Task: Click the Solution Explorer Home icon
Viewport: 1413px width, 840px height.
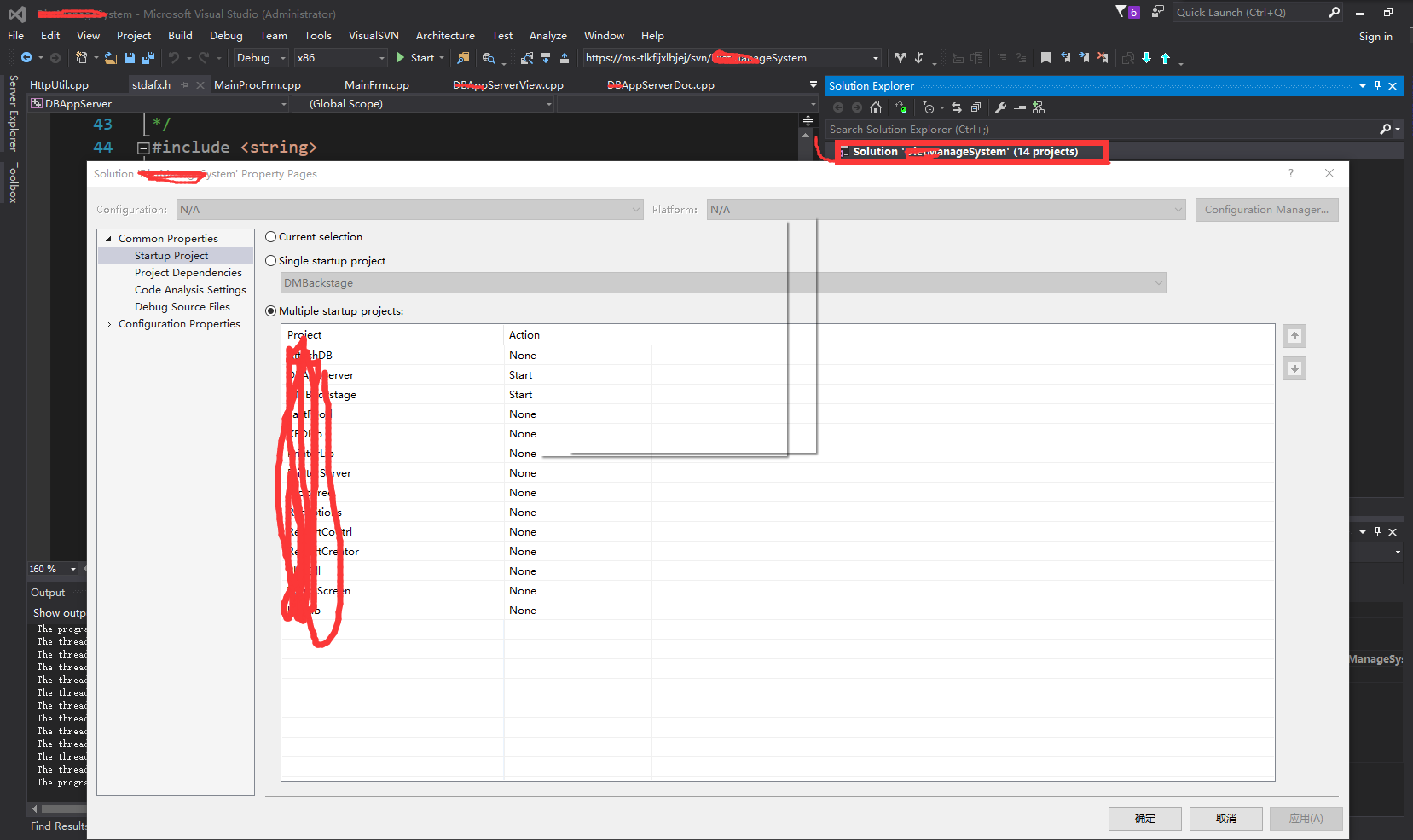Action: [875, 107]
